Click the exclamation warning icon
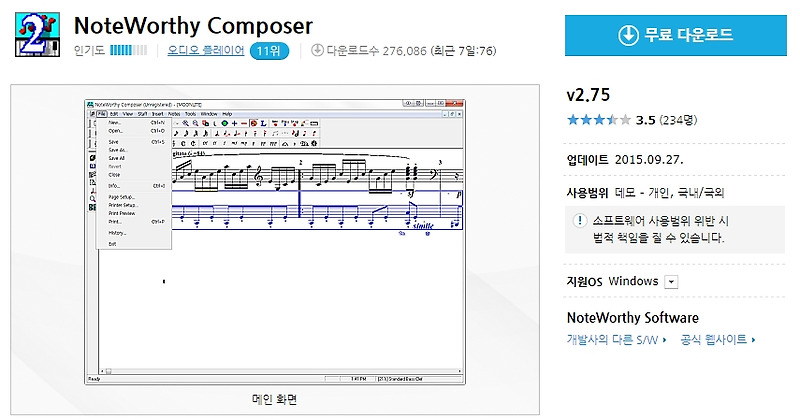 tap(579, 220)
